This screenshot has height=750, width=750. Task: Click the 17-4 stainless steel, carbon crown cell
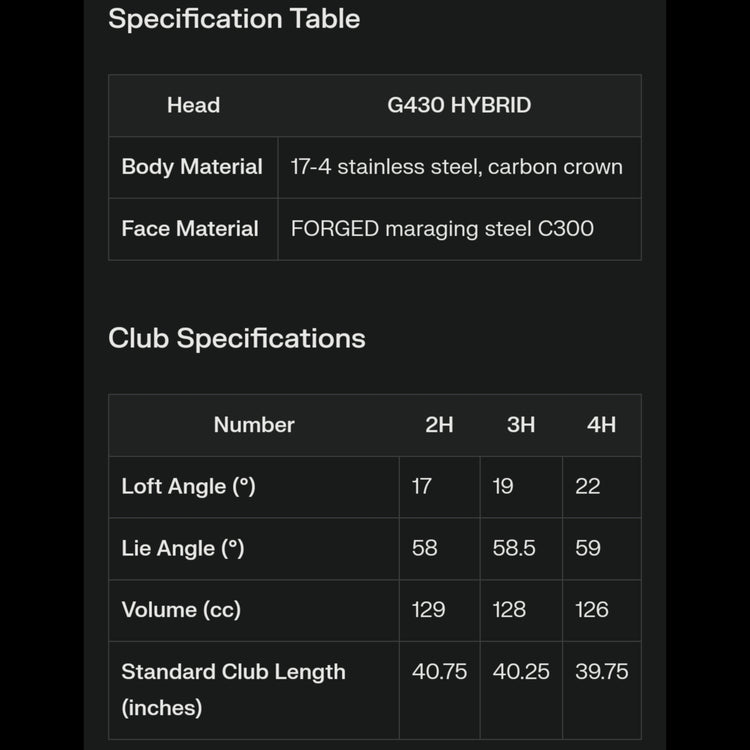(x=456, y=167)
